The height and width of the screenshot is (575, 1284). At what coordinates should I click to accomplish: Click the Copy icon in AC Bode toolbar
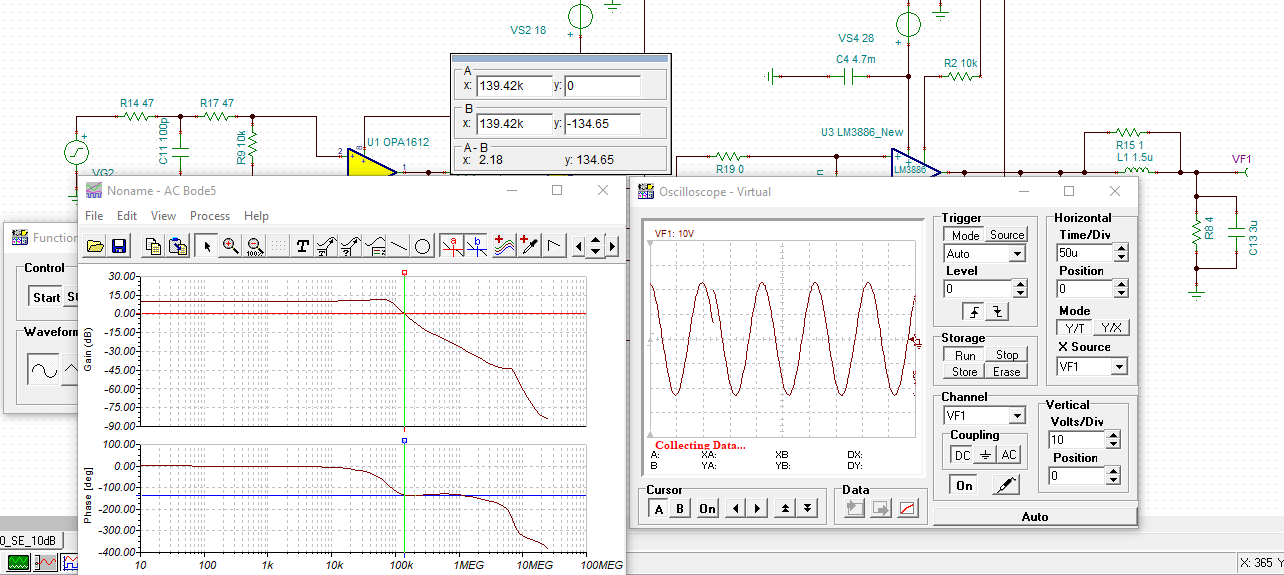coord(154,245)
